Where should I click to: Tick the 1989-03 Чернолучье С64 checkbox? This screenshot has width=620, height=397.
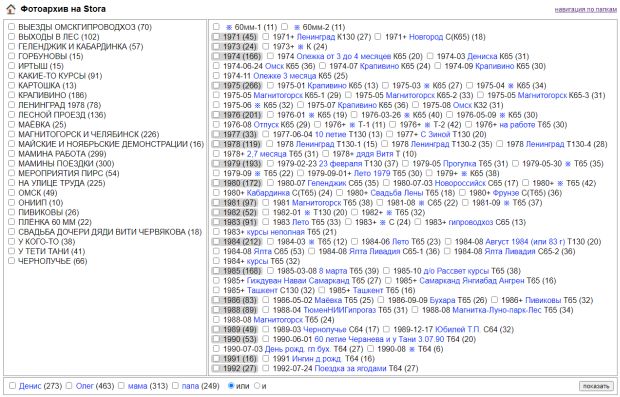tap(266, 329)
